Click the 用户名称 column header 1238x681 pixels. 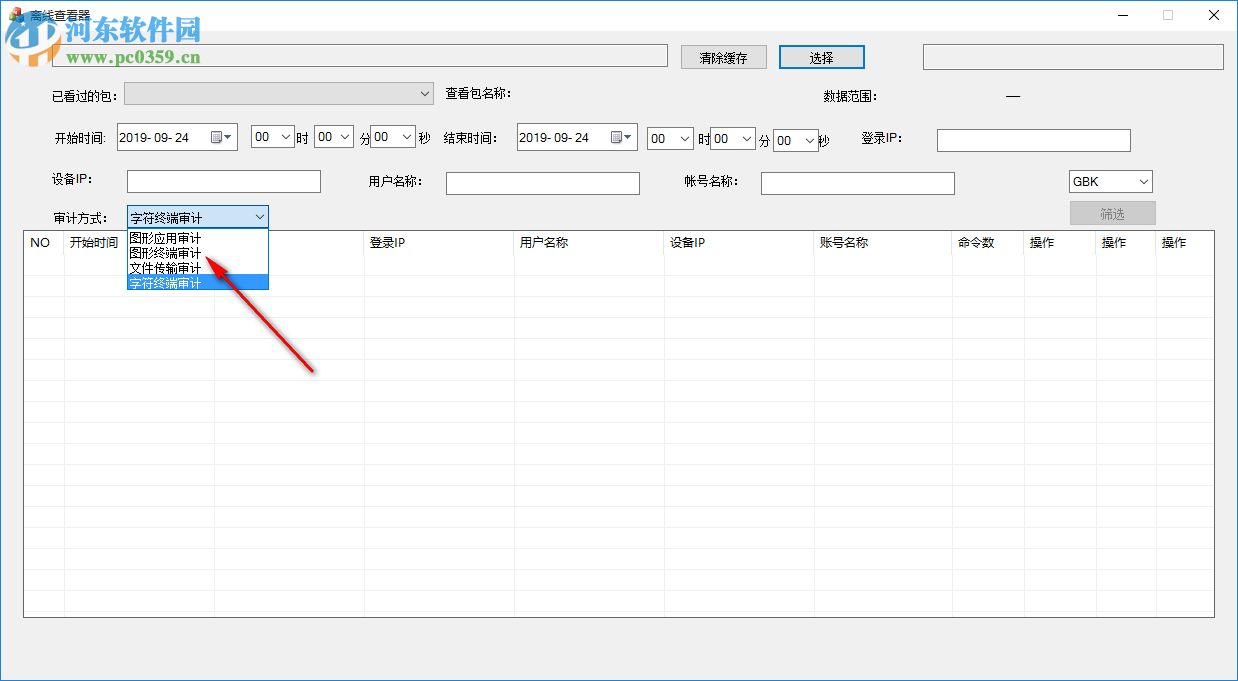tap(589, 243)
